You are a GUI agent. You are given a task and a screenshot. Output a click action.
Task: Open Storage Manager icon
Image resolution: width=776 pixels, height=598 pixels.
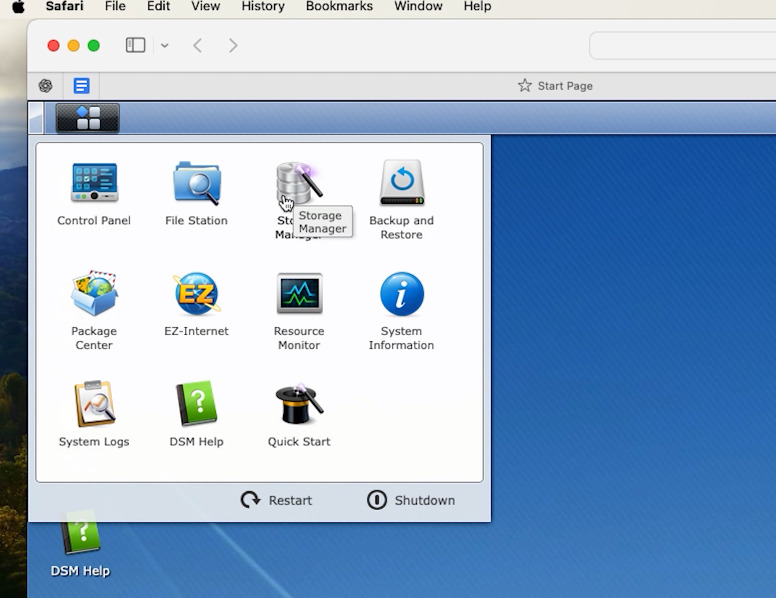pos(299,184)
